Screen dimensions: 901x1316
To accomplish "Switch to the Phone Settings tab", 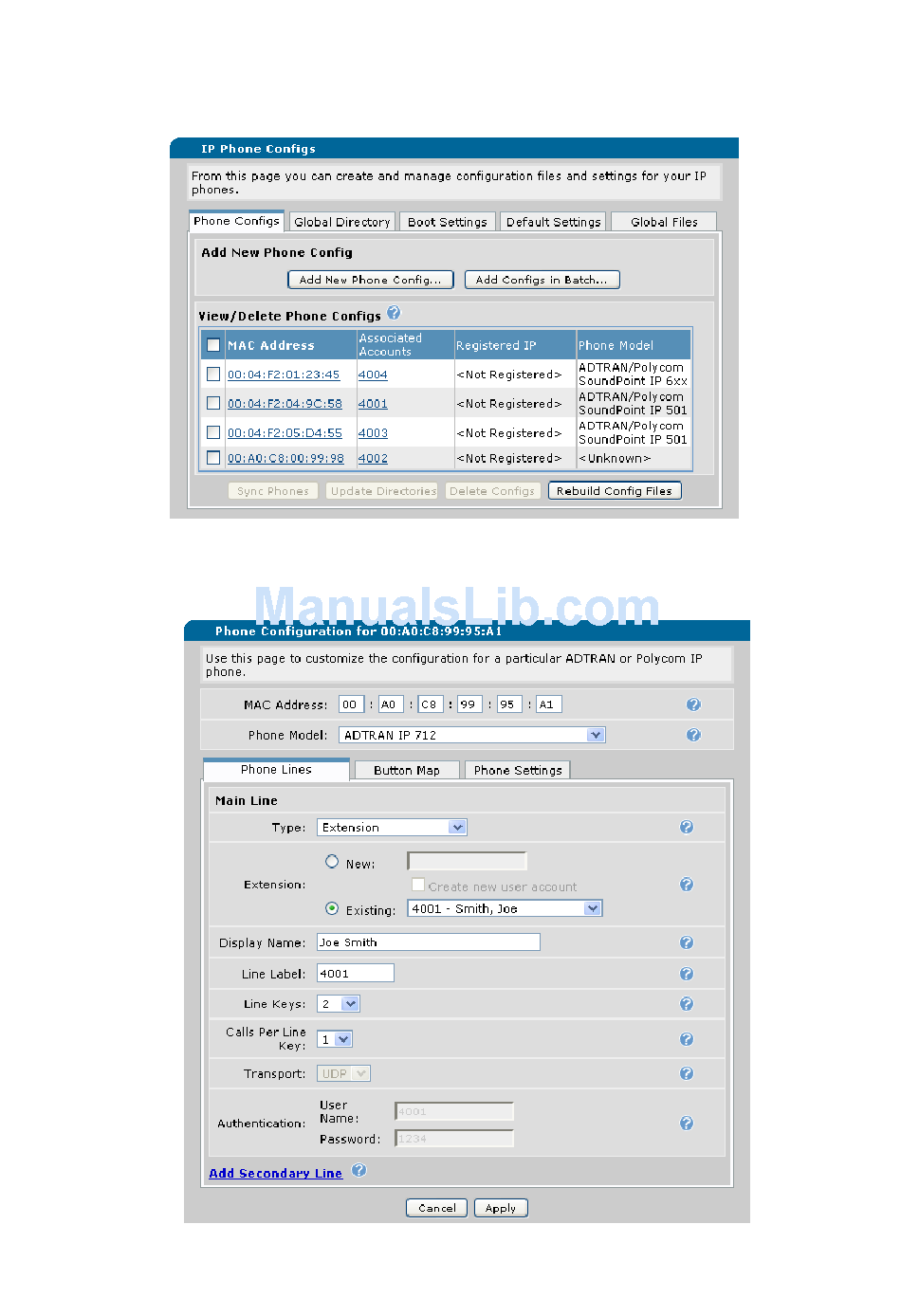I will pos(518,771).
